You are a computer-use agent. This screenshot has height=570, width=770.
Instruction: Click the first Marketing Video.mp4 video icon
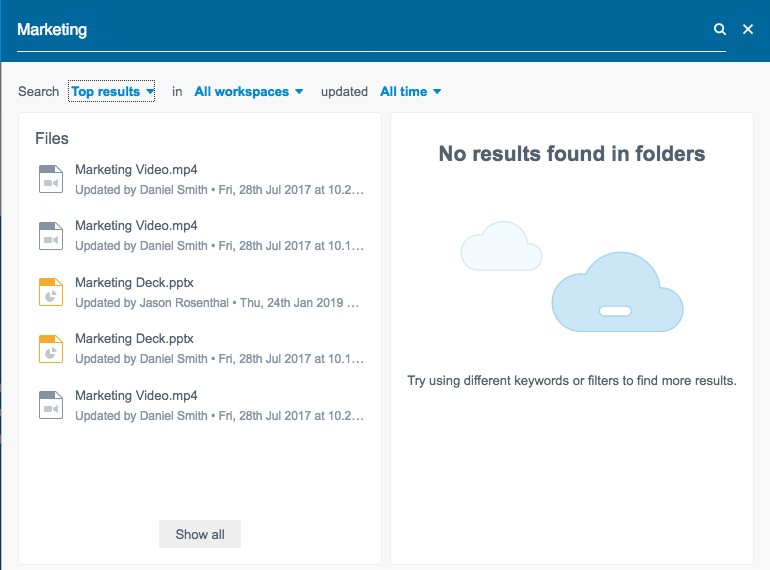[x=51, y=179]
